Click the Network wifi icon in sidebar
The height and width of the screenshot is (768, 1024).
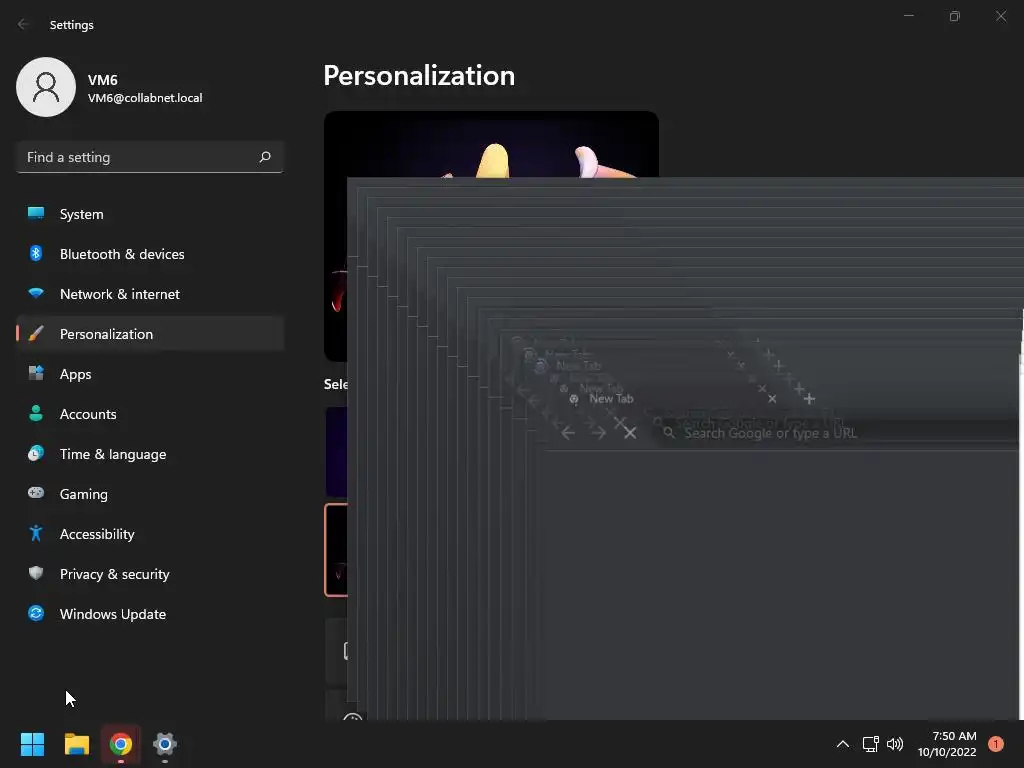tap(36, 293)
